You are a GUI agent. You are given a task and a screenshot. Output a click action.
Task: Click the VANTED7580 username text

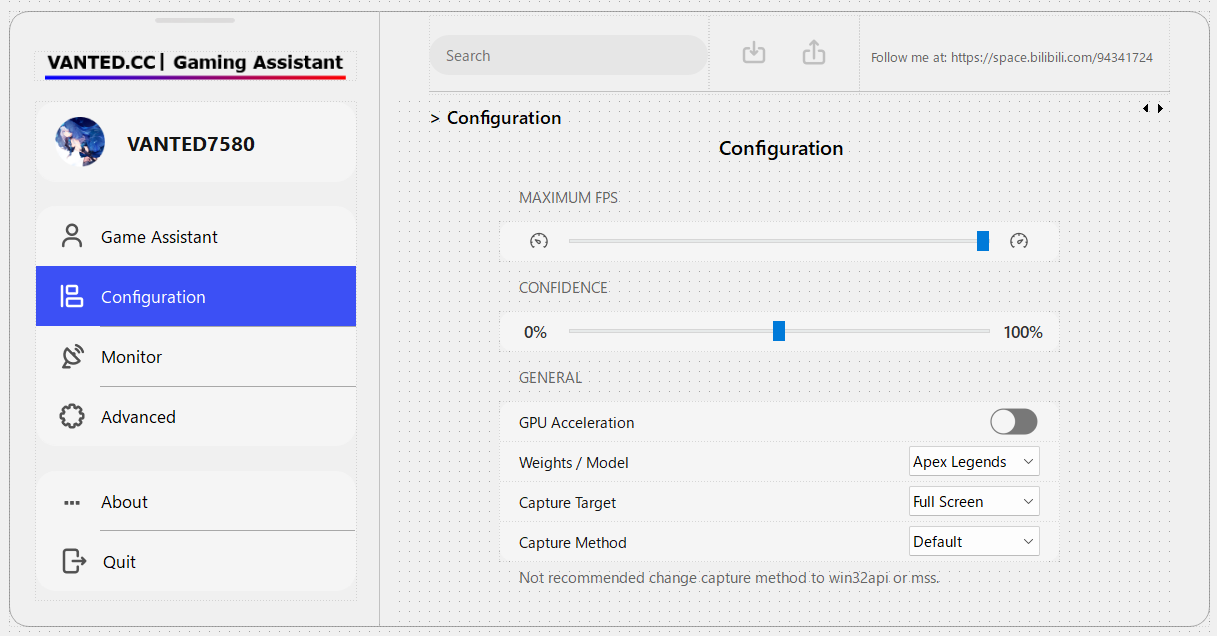tap(191, 143)
